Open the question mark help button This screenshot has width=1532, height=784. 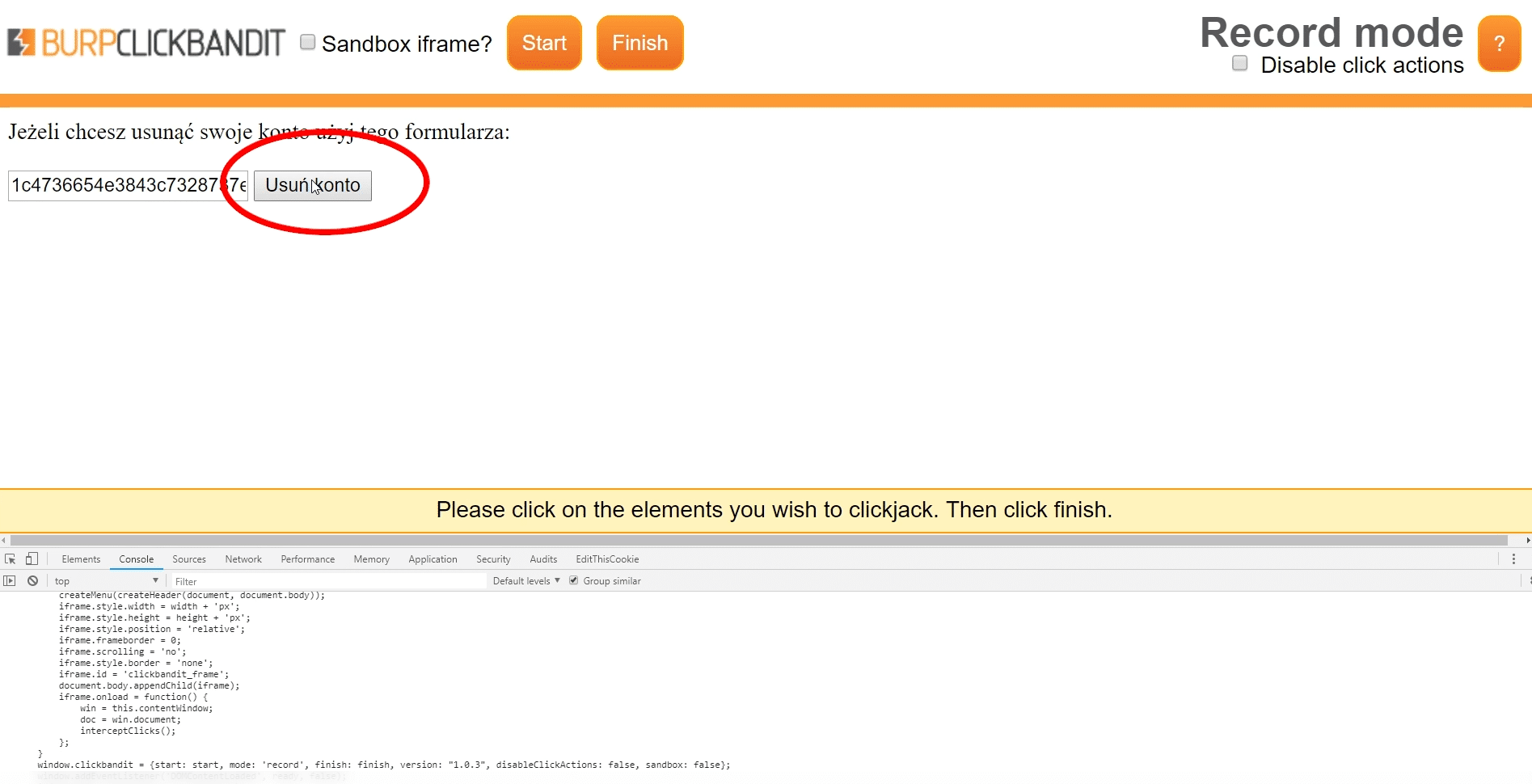pyautogui.click(x=1499, y=44)
